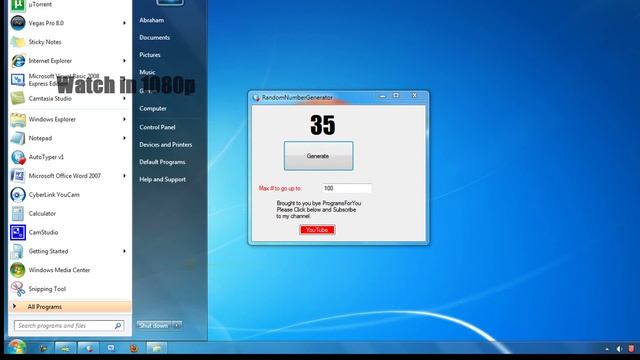
Task: Click the Generate button
Action: [318, 156]
